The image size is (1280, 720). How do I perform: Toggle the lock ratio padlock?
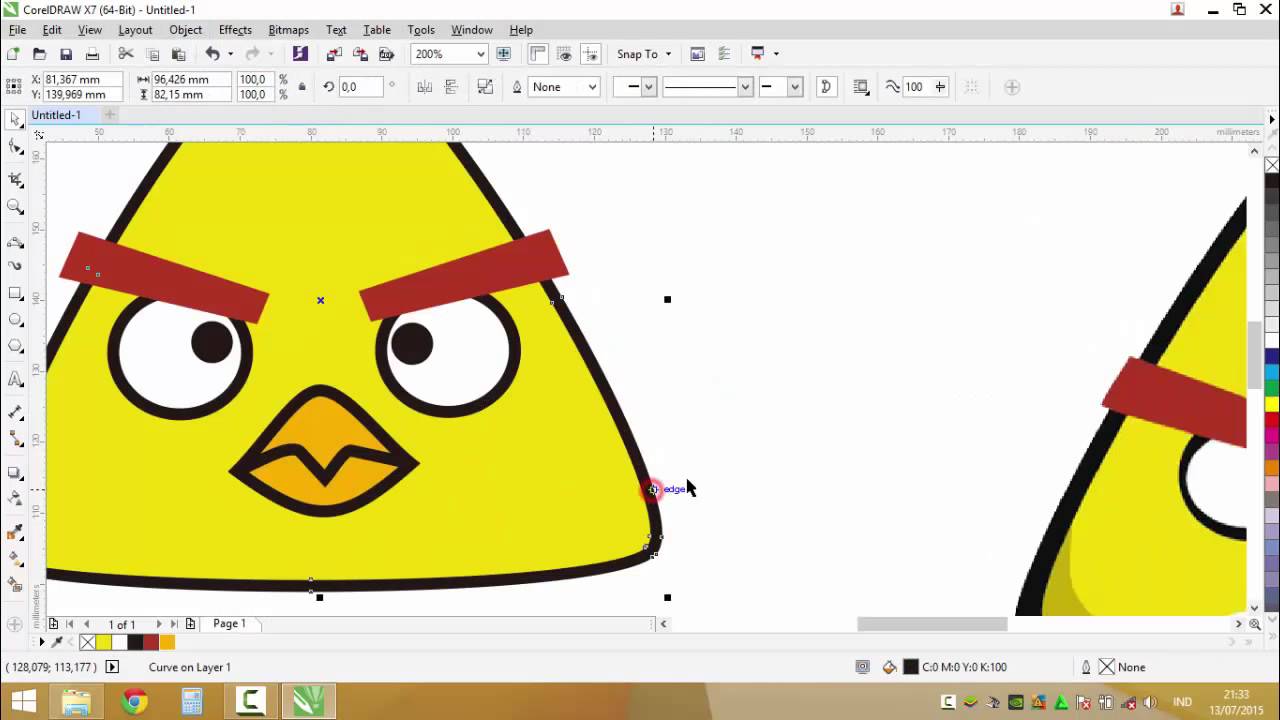pyautogui.click(x=302, y=87)
